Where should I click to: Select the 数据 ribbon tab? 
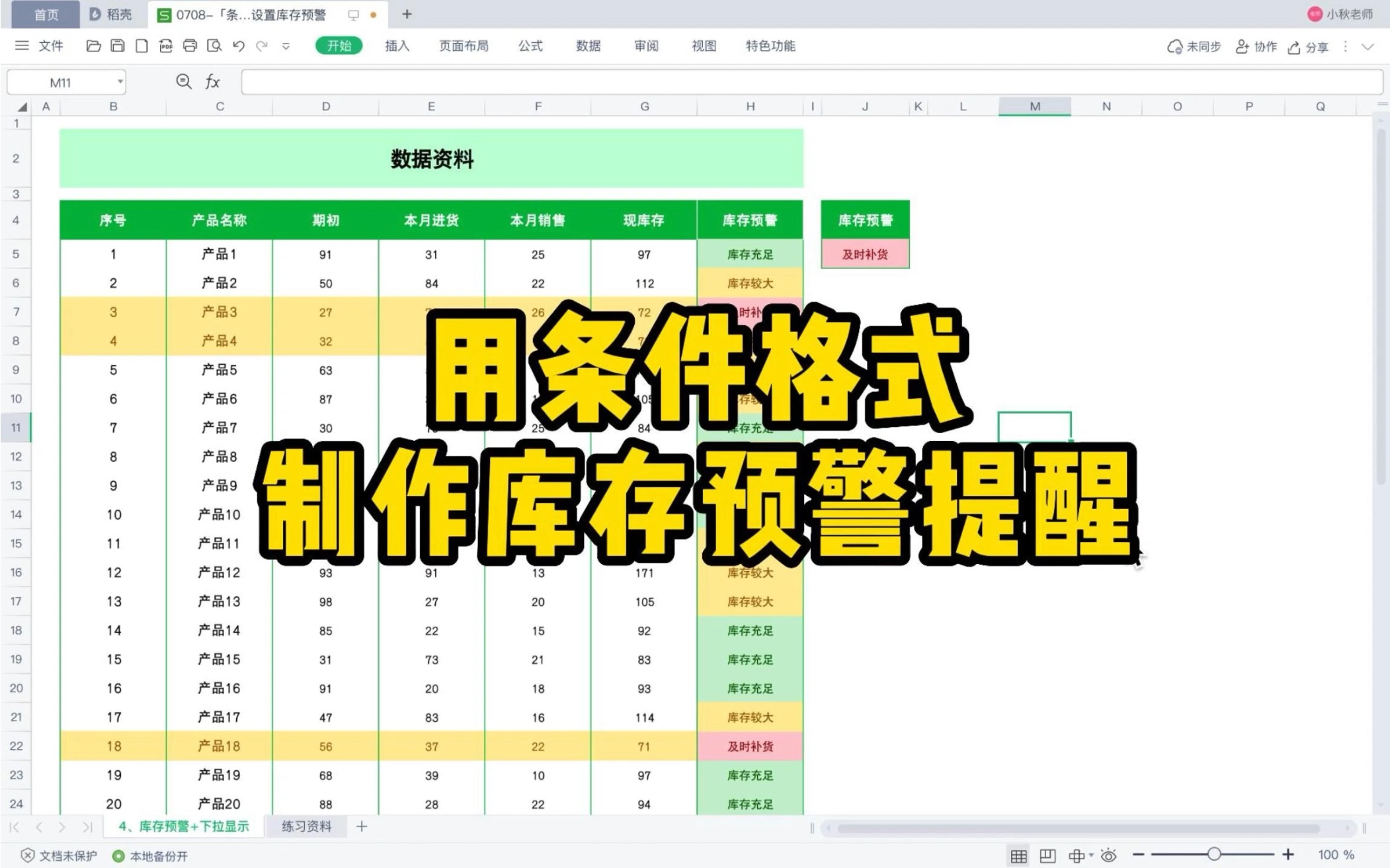click(588, 46)
